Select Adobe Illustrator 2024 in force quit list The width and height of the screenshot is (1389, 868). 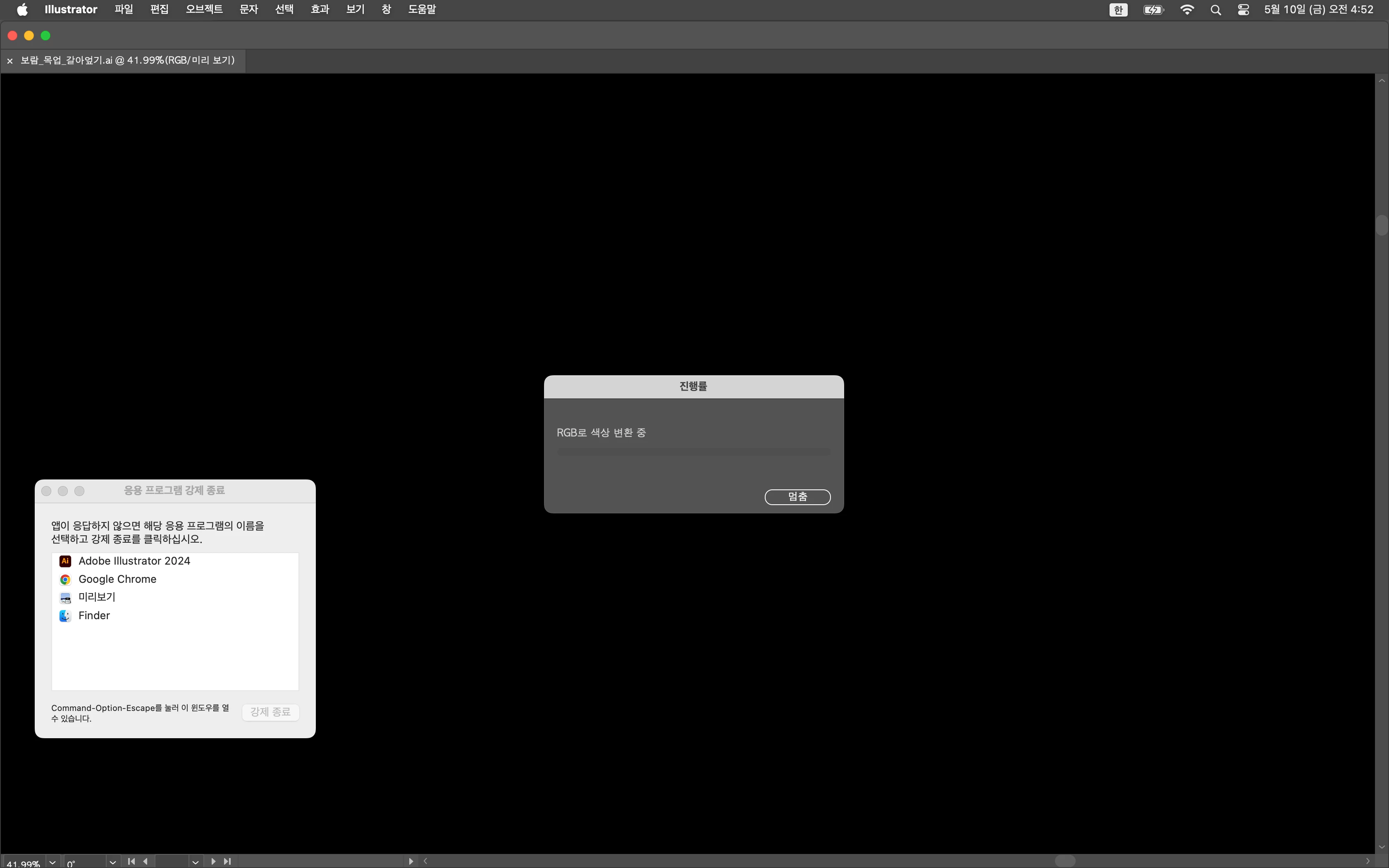(134, 561)
